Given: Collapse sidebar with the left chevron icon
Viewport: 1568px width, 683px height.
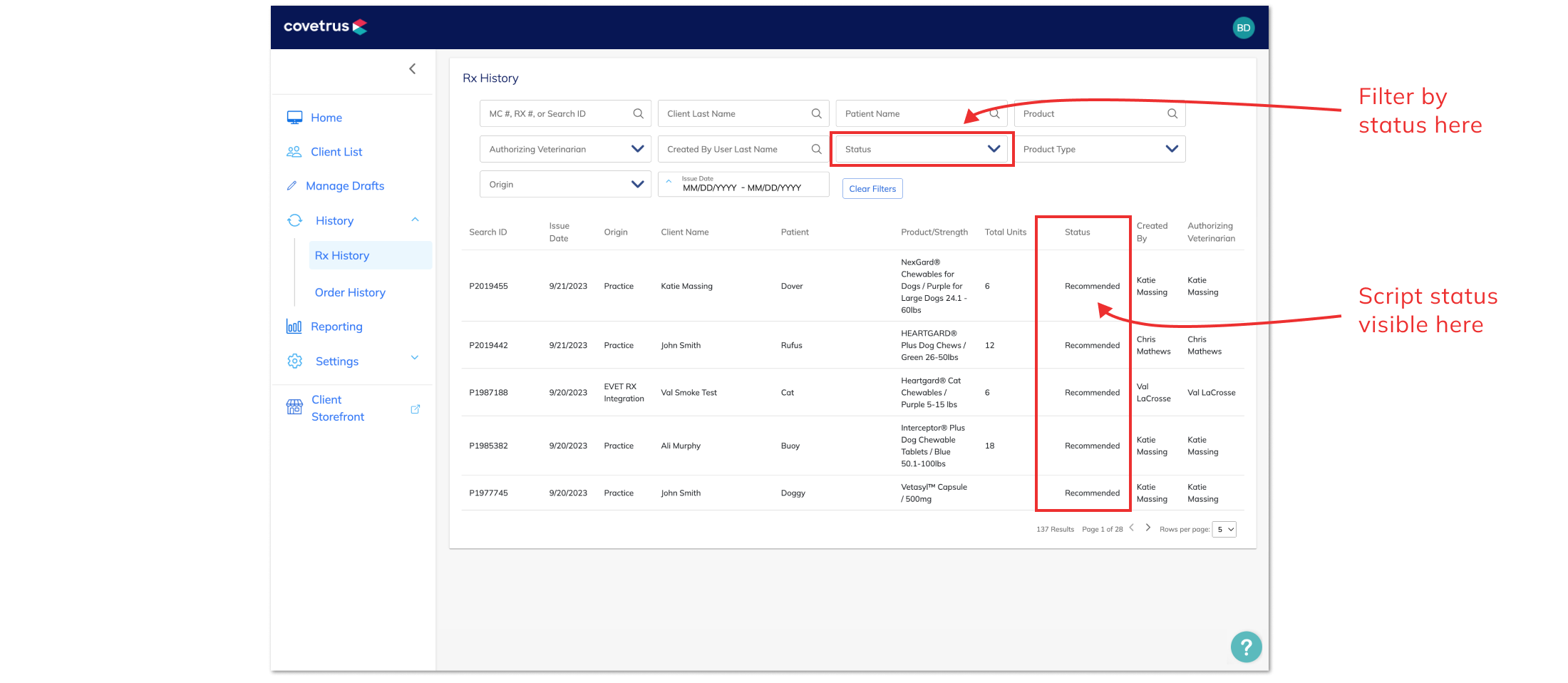Looking at the screenshot, I should pos(412,68).
